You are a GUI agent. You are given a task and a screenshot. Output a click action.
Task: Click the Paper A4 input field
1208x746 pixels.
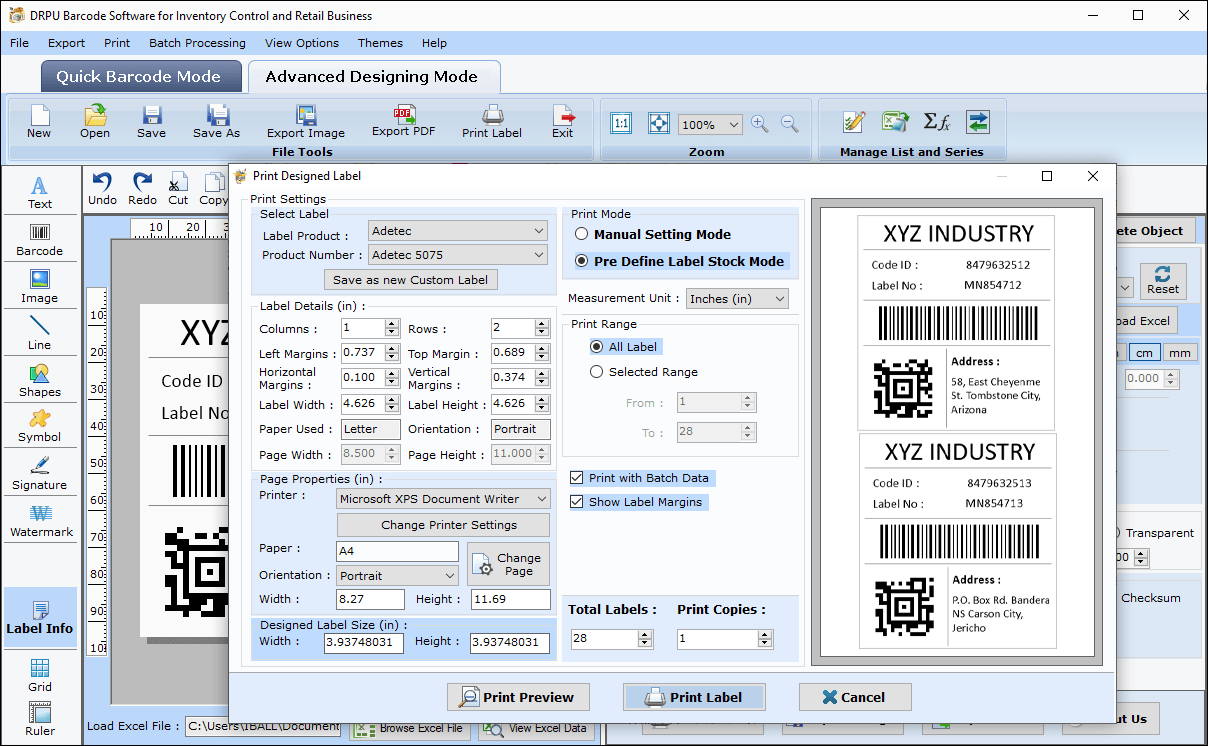[x=397, y=551]
